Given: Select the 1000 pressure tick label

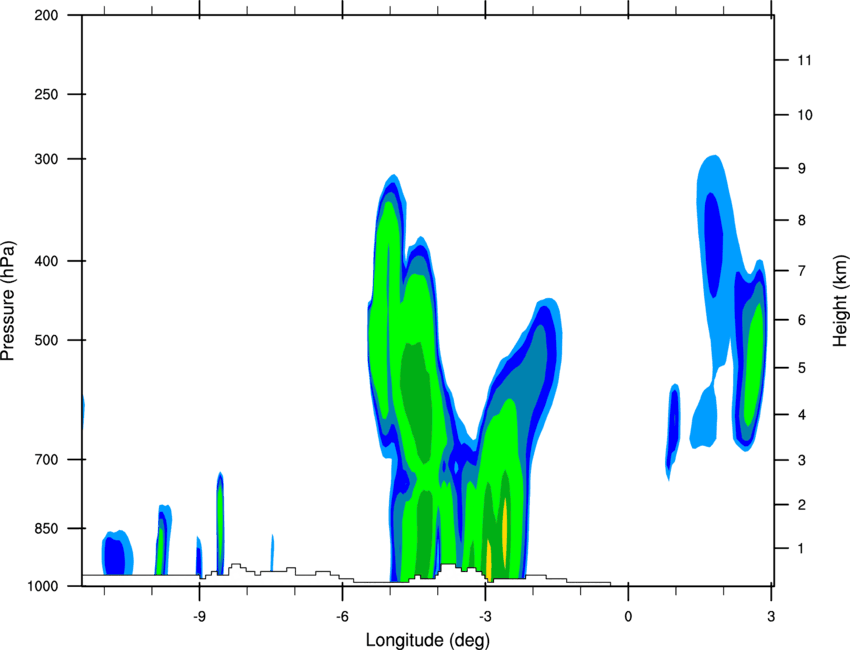Looking at the screenshot, I should click(42, 586).
